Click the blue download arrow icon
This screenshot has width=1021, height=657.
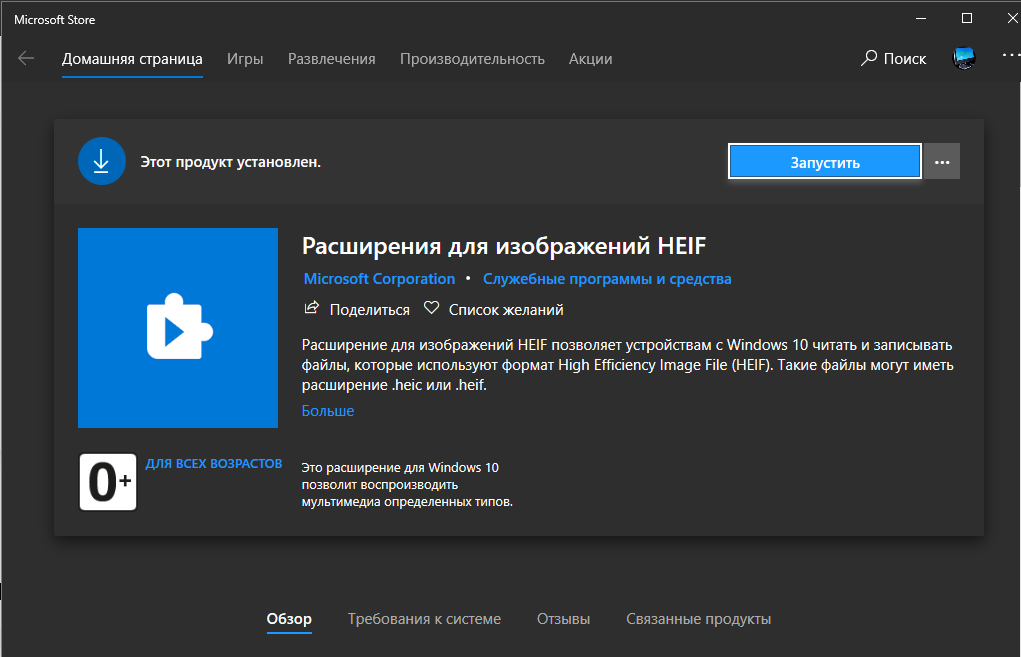point(102,161)
